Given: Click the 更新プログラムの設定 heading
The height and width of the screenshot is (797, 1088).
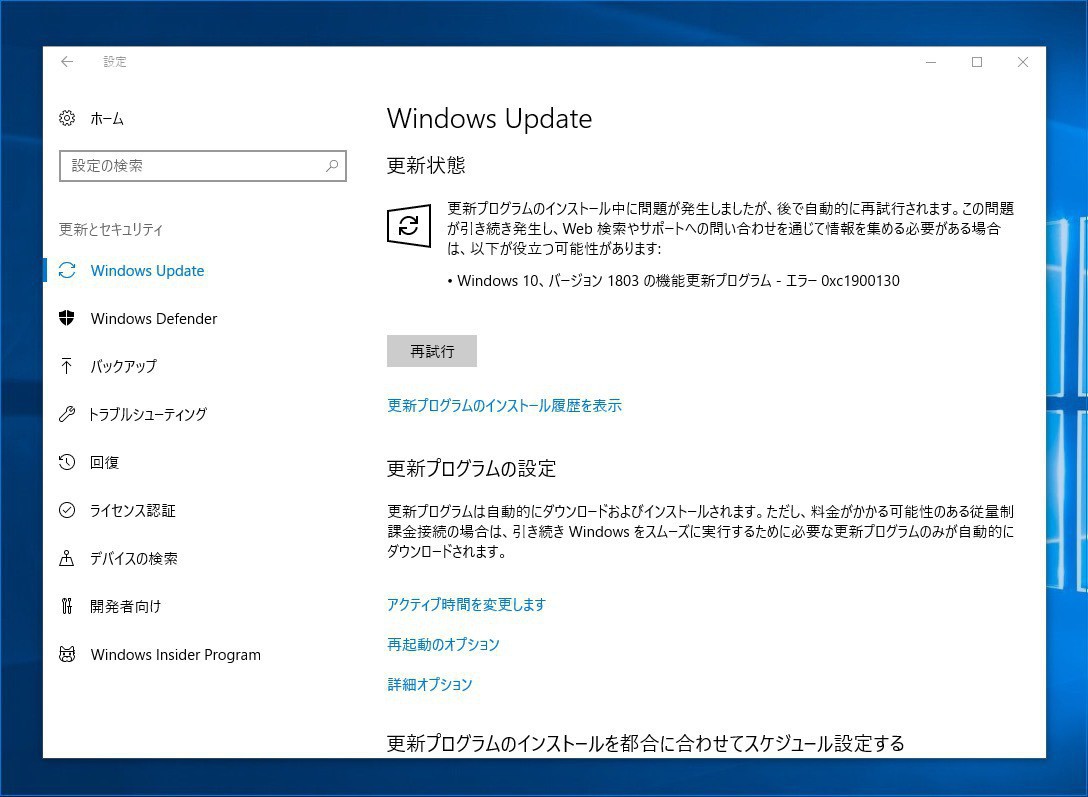Looking at the screenshot, I should (x=472, y=469).
